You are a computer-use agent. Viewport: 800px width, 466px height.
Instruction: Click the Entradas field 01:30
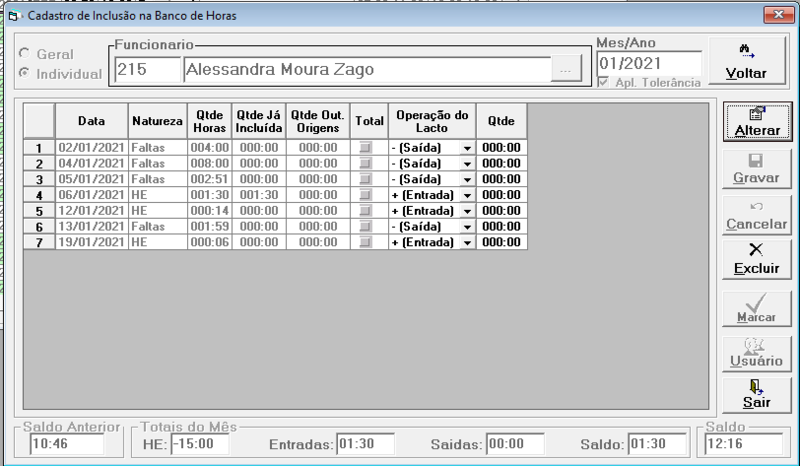click(366, 444)
